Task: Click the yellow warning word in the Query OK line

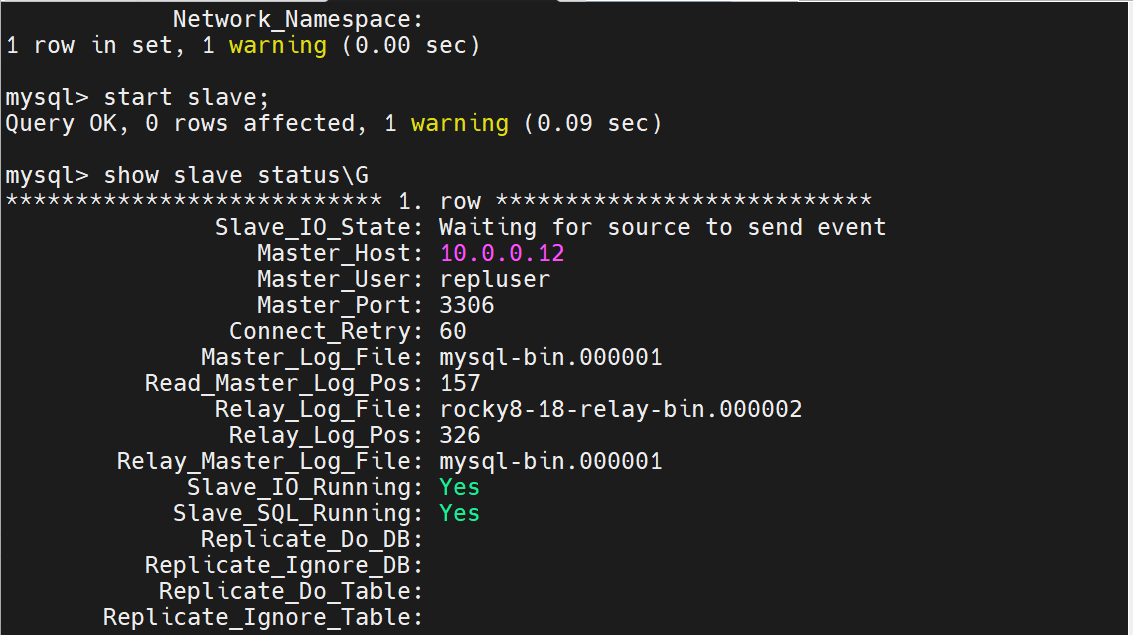Action: click(460, 124)
